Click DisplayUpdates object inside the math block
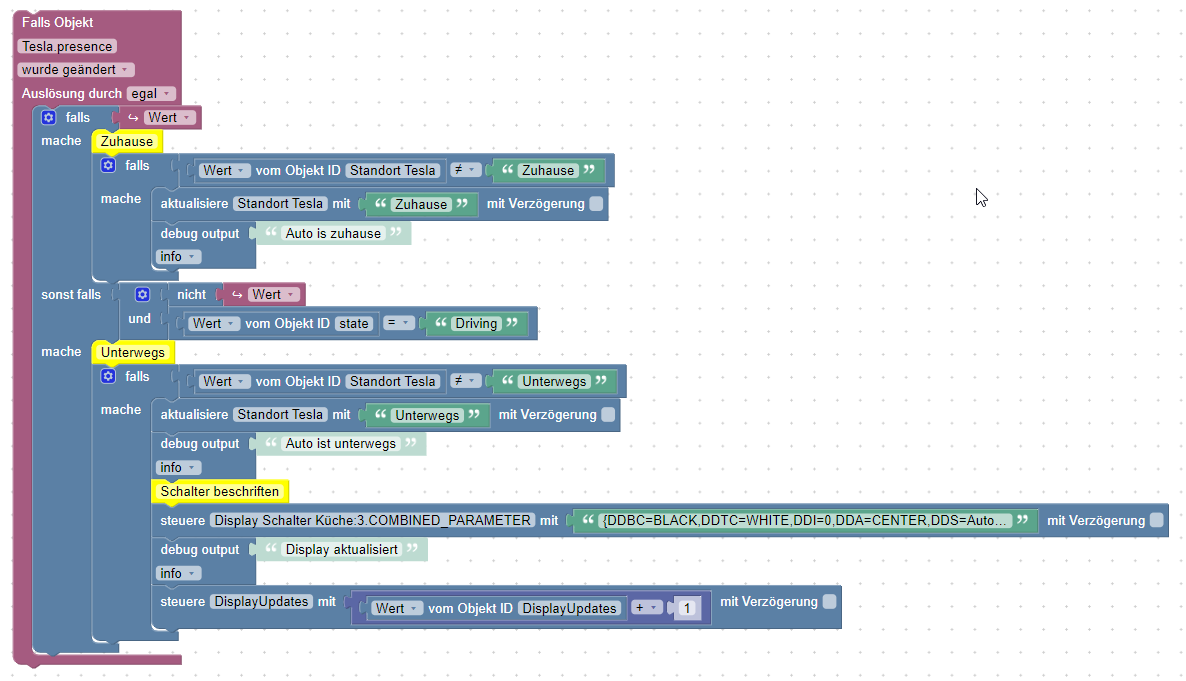Screen dimensions: 1186x681 (570, 608)
